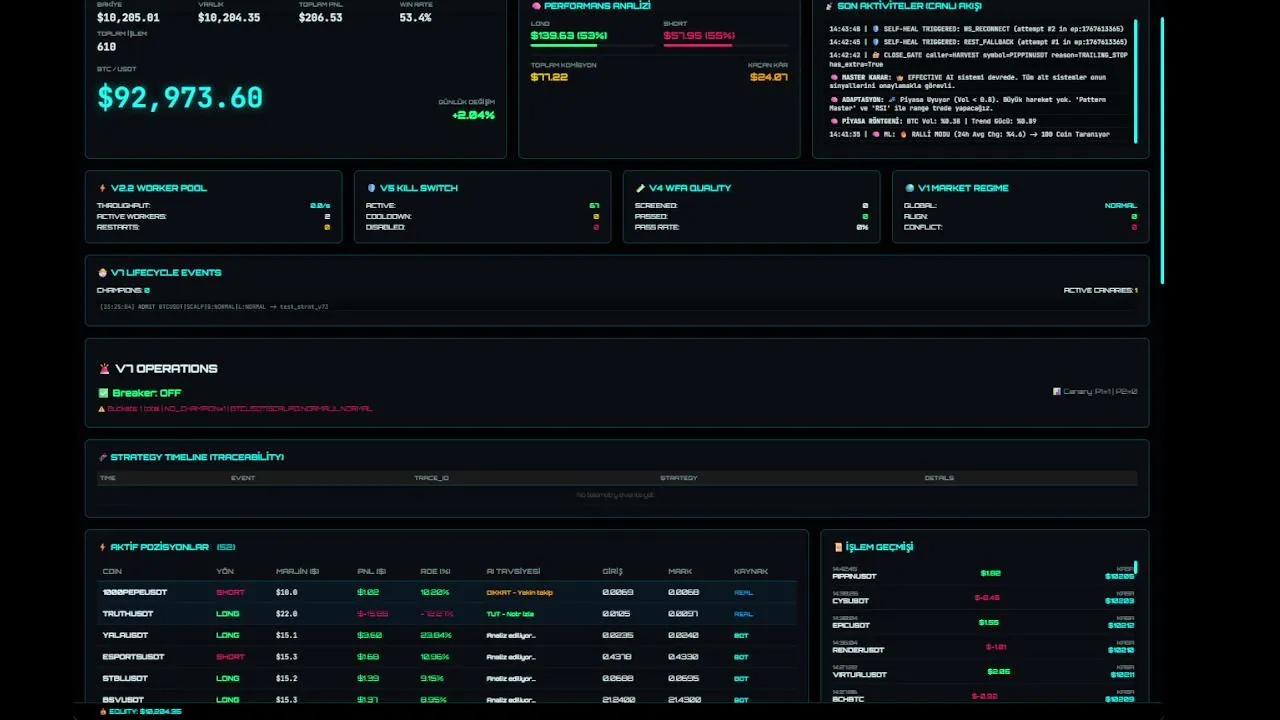
Task: Open EPICUSDT entry in trade history
Action: (x=983, y=621)
